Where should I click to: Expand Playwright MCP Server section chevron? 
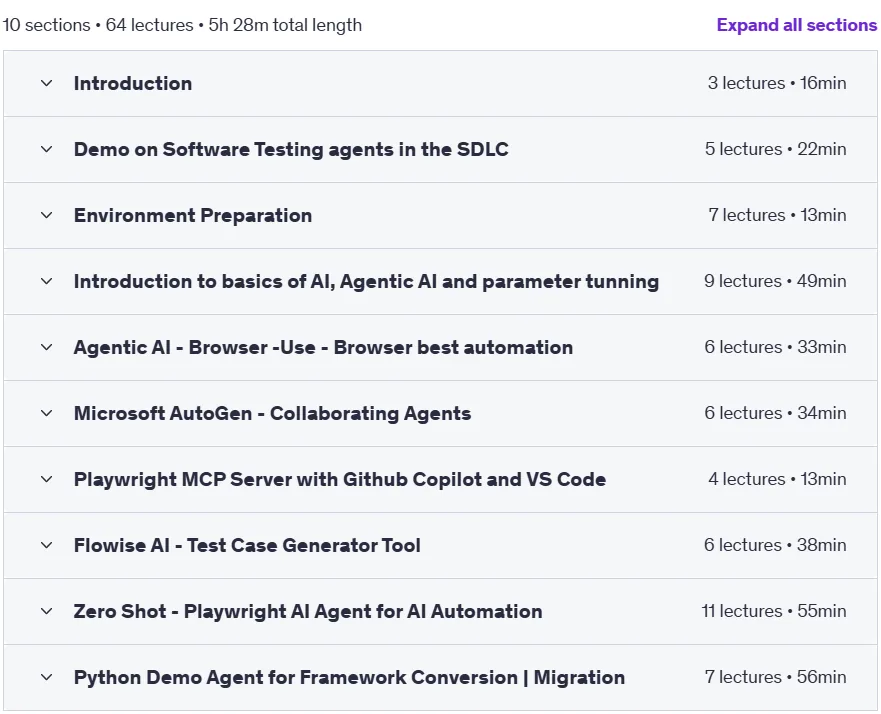[47, 479]
